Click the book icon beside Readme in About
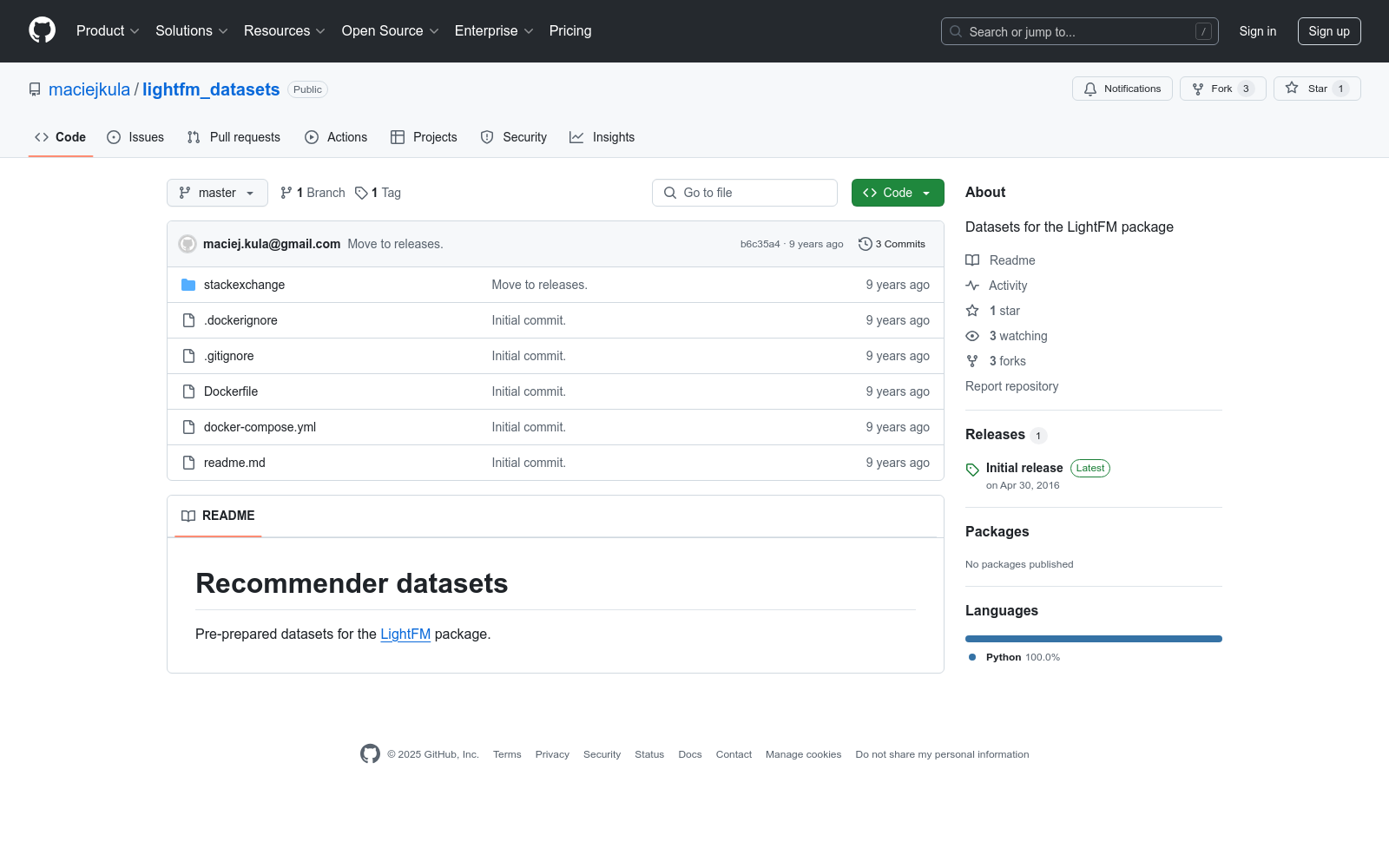The width and height of the screenshot is (1389, 868). click(972, 260)
